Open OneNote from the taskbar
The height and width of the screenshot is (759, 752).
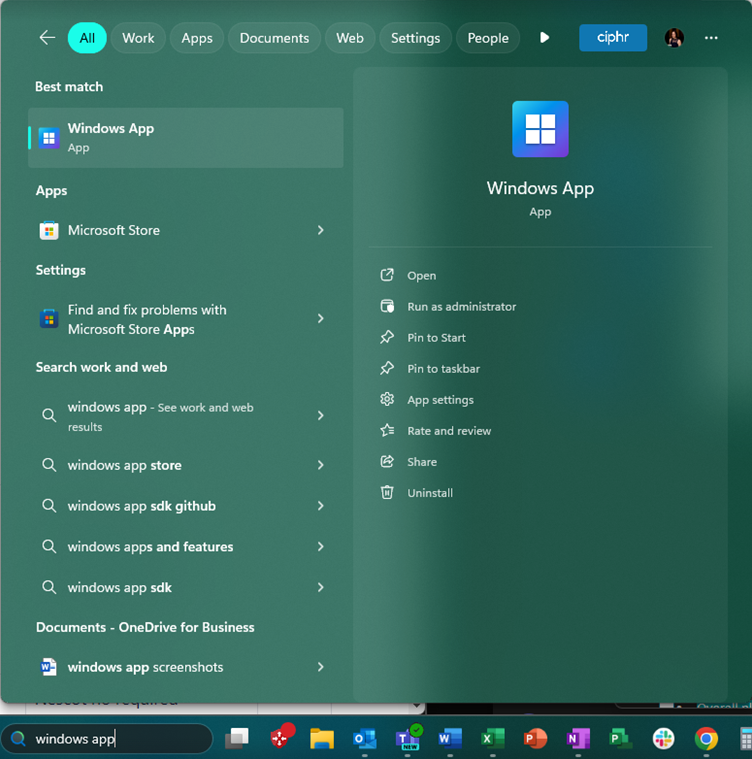click(x=578, y=739)
